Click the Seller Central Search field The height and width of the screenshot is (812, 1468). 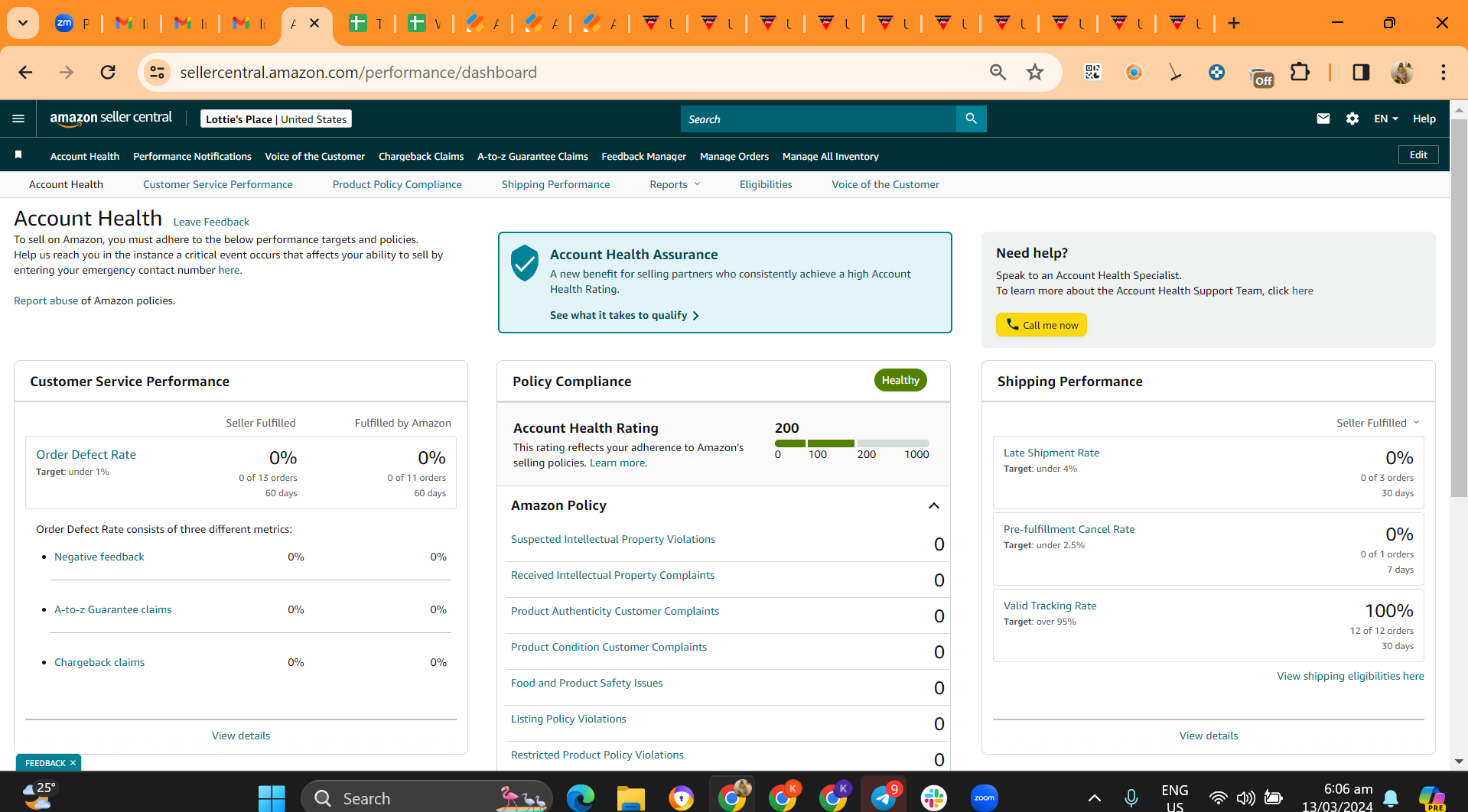click(818, 119)
